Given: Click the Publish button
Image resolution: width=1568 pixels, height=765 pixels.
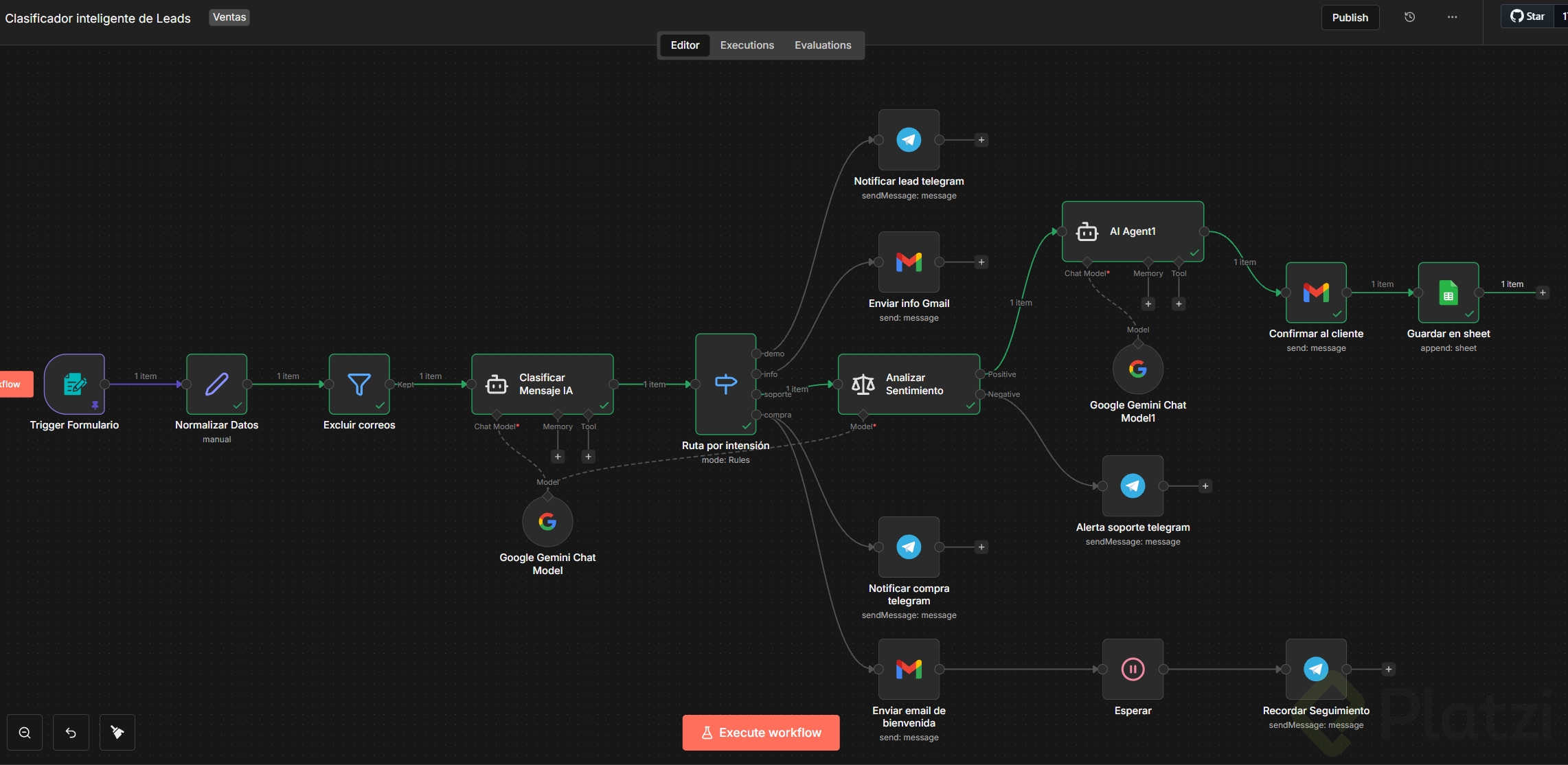Looking at the screenshot, I should 1350,18.
